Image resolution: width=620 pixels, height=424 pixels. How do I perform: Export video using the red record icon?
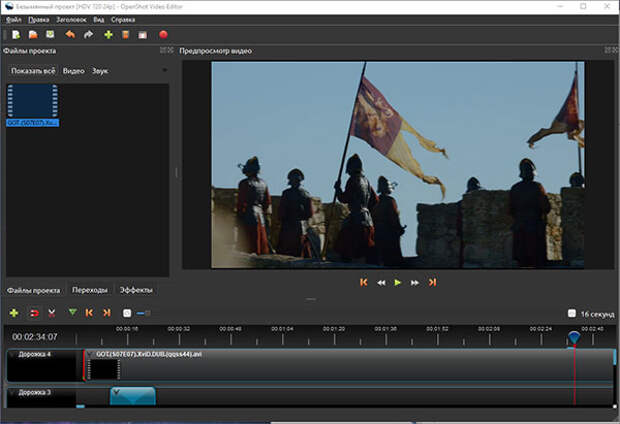[x=163, y=35]
